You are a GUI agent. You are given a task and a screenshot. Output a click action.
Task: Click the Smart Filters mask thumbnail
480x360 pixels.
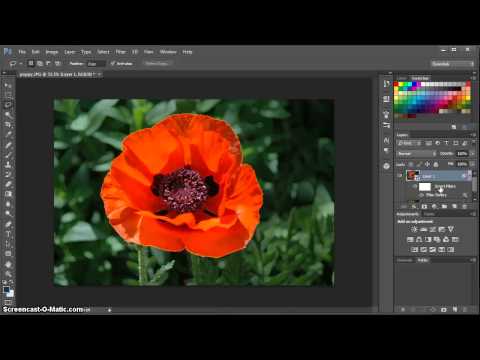tap(425, 187)
